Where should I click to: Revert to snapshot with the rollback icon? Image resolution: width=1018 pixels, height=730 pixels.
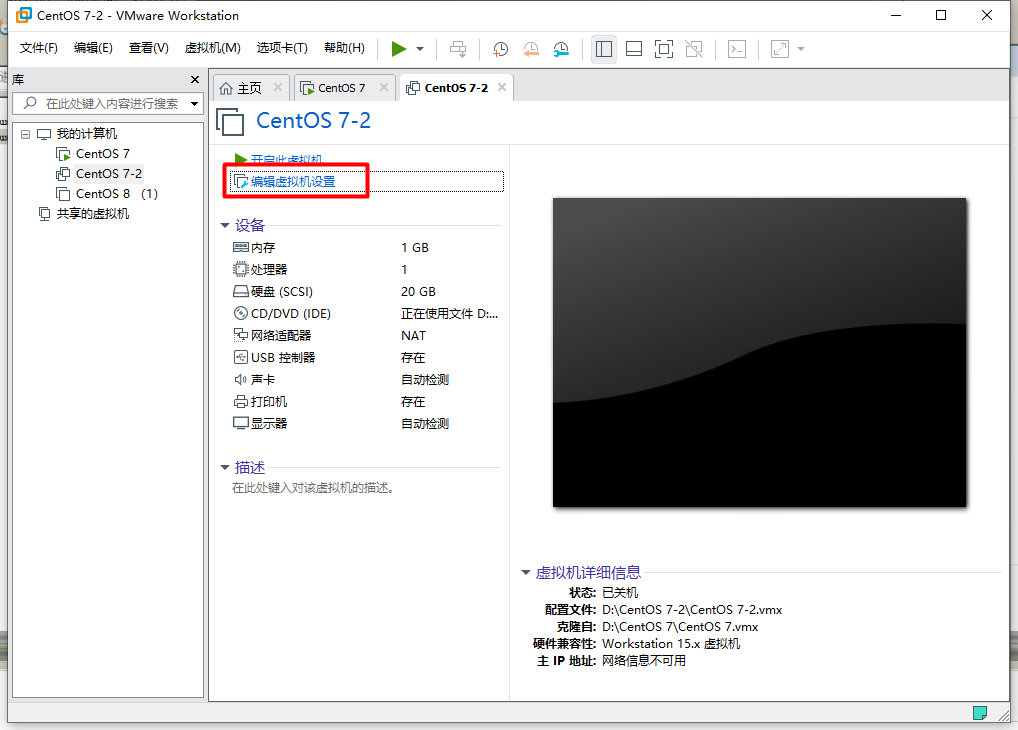(531, 48)
